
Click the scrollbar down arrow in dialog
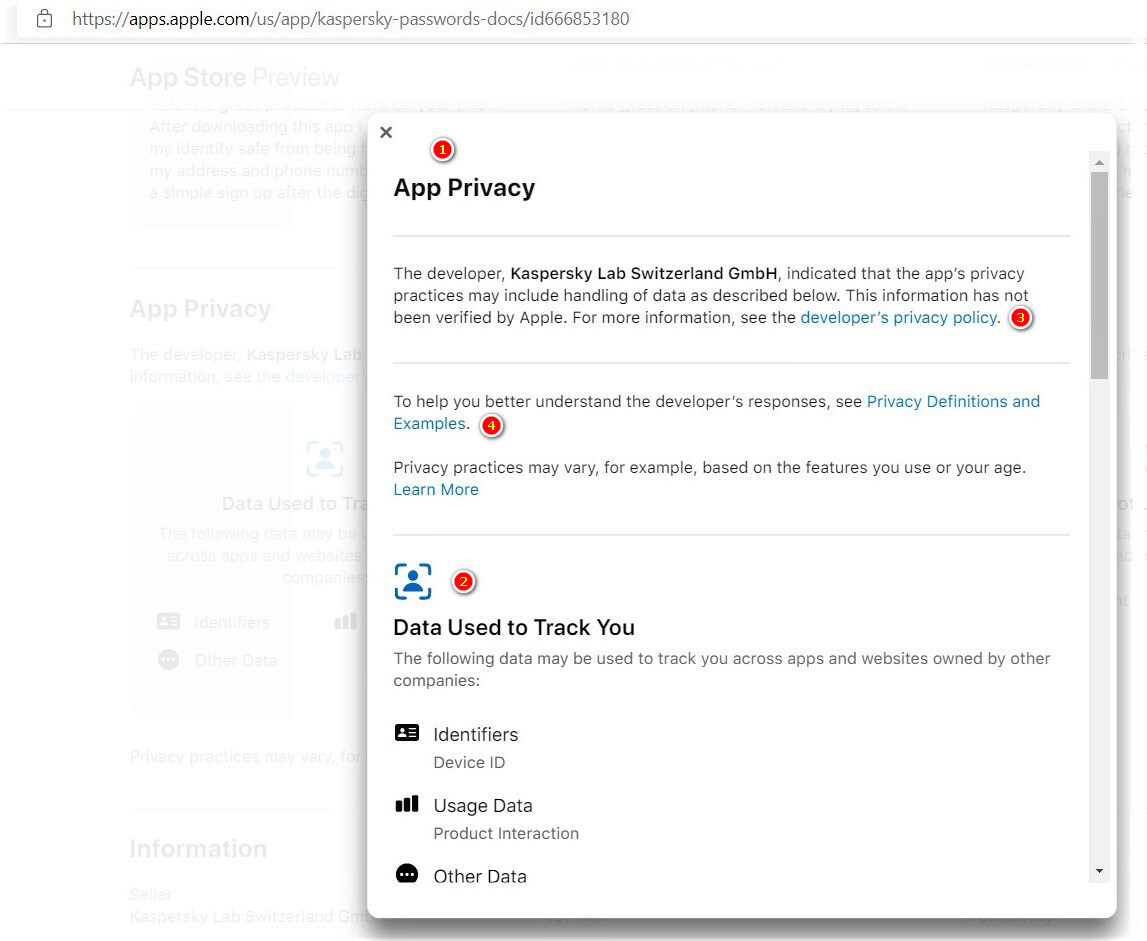tap(1099, 871)
